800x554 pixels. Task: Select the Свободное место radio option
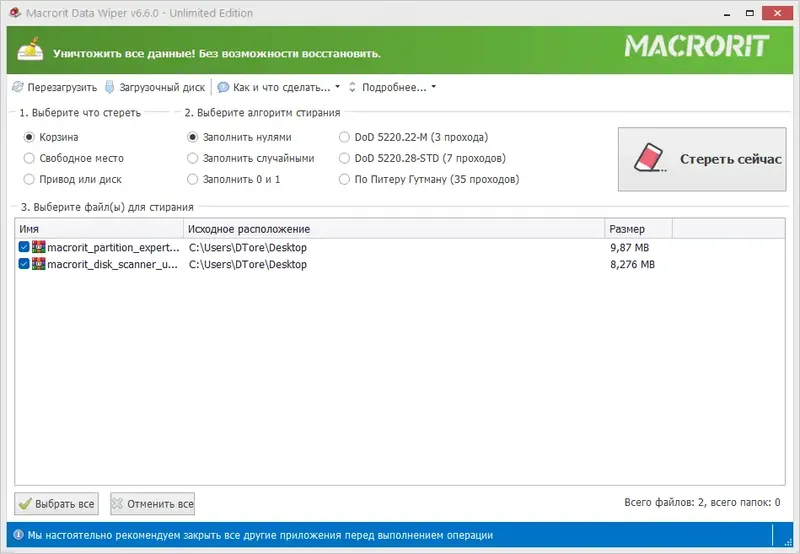(29, 158)
